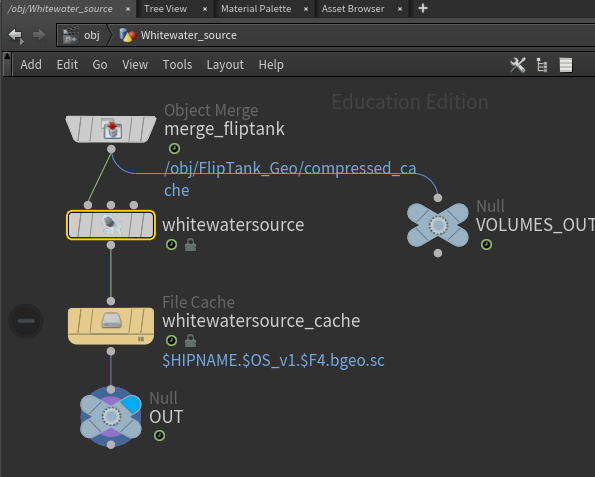Close the Tree View tab
This screenshot has height=477, width=595.
pos(205,9)
